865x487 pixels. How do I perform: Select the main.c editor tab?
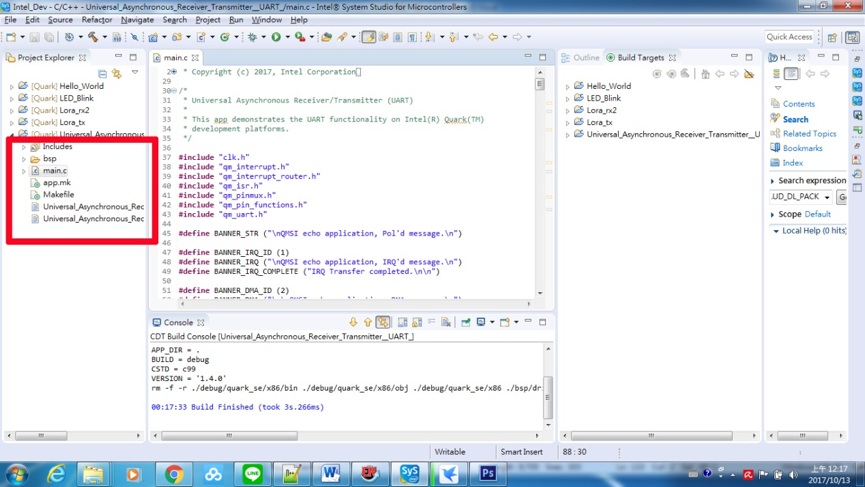(x=175, y=57)
